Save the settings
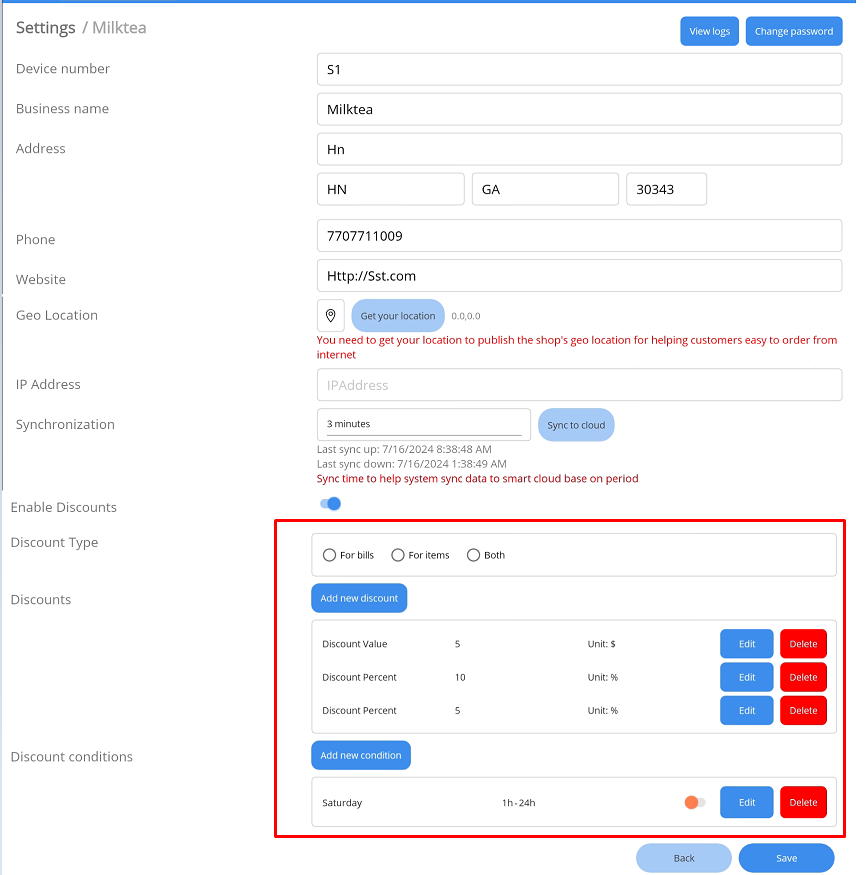The image size is (865, 875). (786, 858)
